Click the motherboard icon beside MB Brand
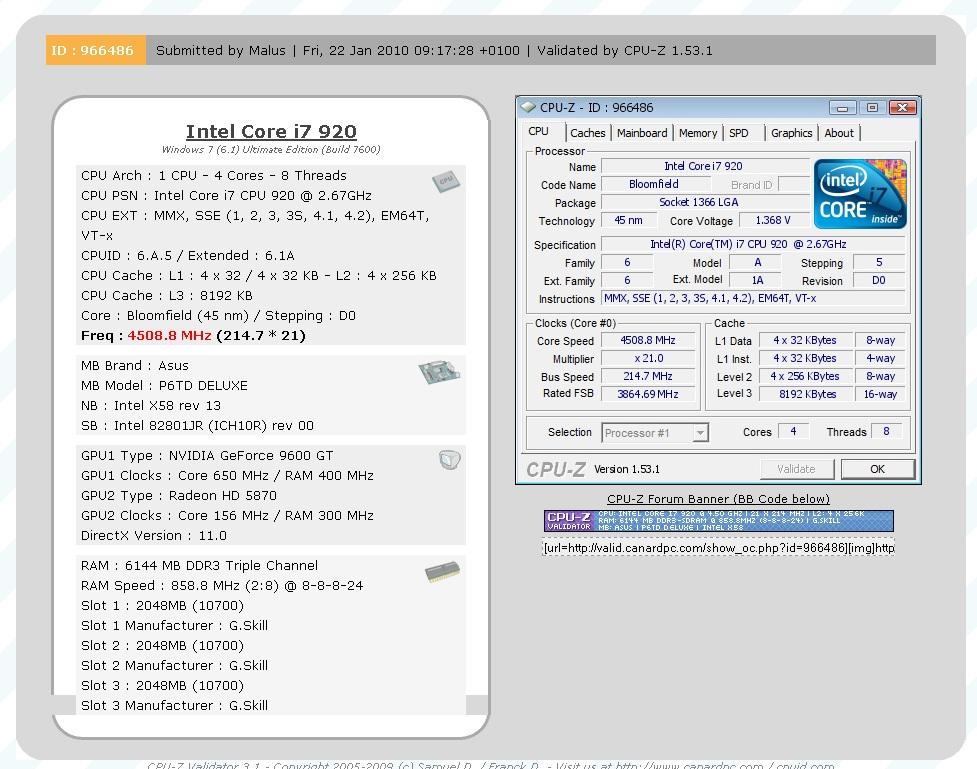Image resolution: width=977 pixels, height=769 pixels. pos(439,371)
